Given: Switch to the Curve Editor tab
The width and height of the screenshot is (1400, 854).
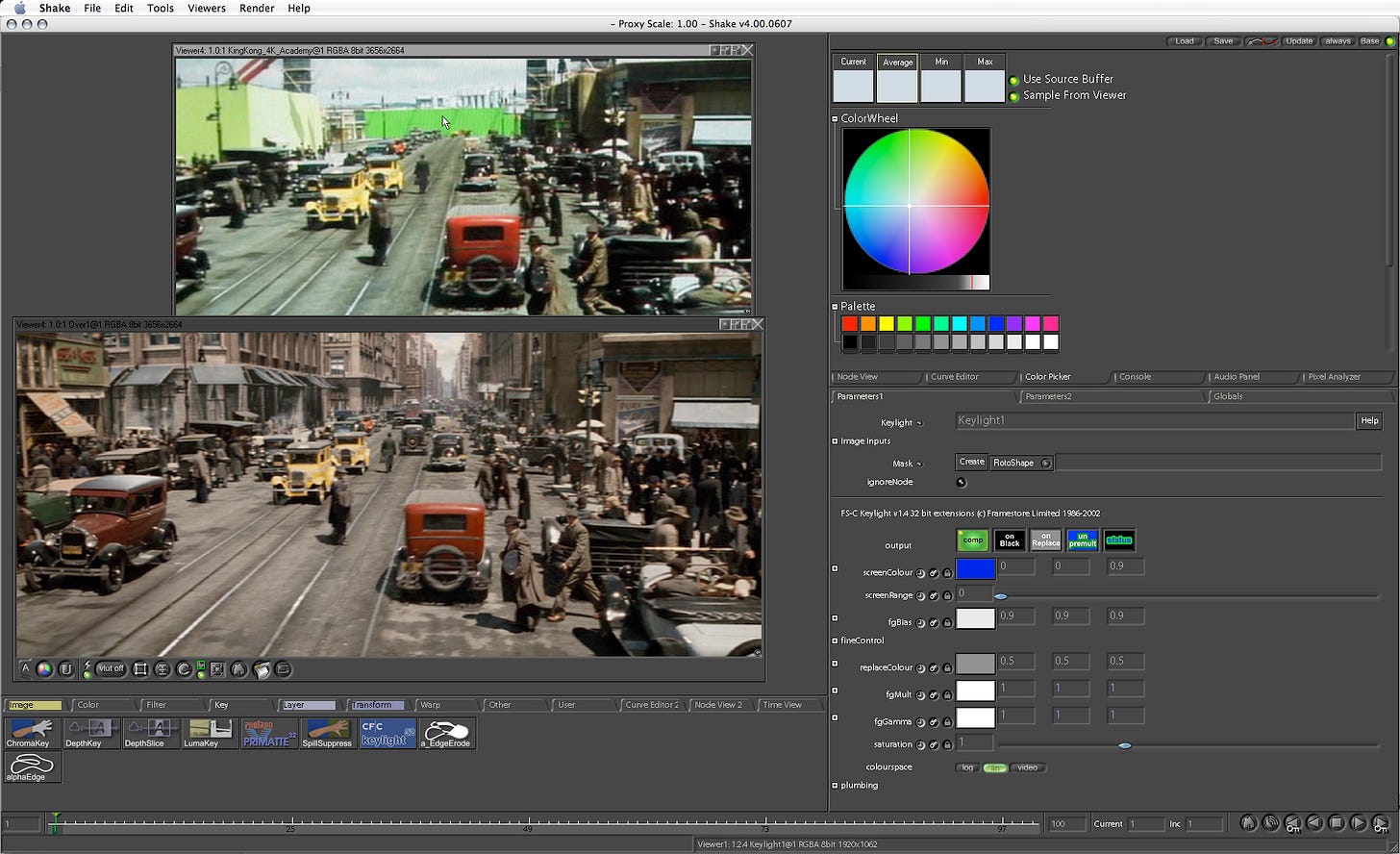Looking at the screenshot, I should [971, 377].
